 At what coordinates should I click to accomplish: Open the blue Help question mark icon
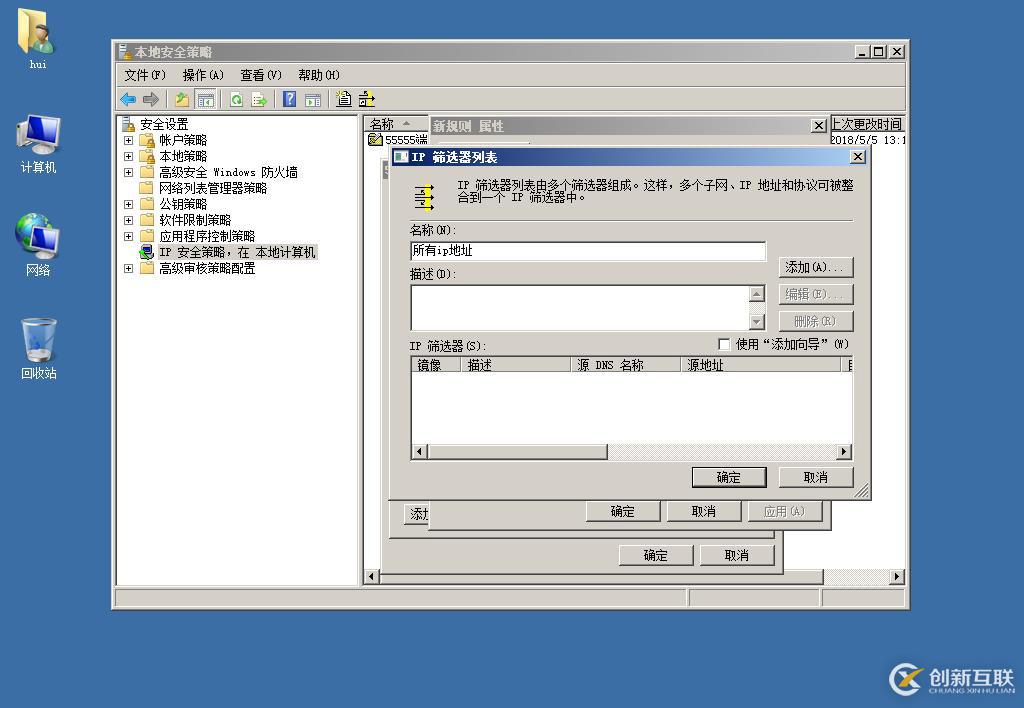289,99
